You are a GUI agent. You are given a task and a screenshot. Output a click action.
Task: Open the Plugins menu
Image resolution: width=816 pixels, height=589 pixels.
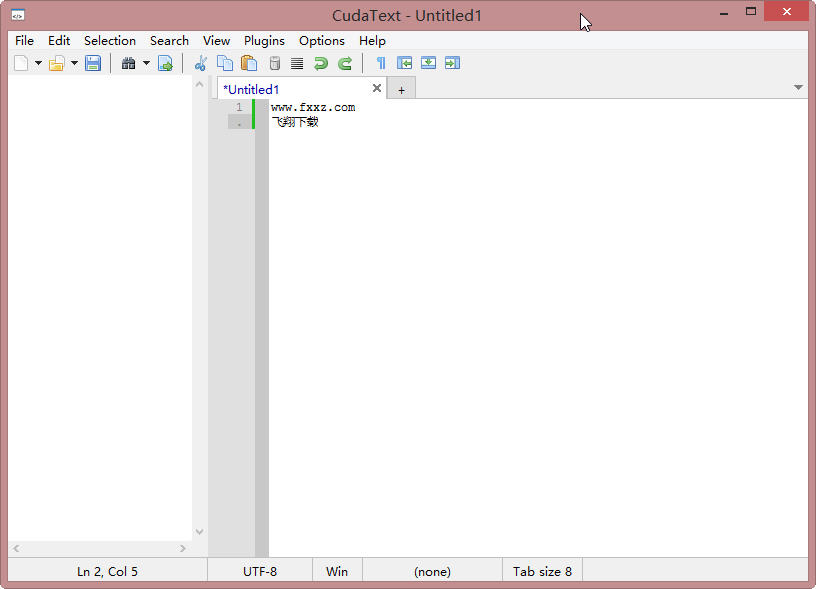264,41
